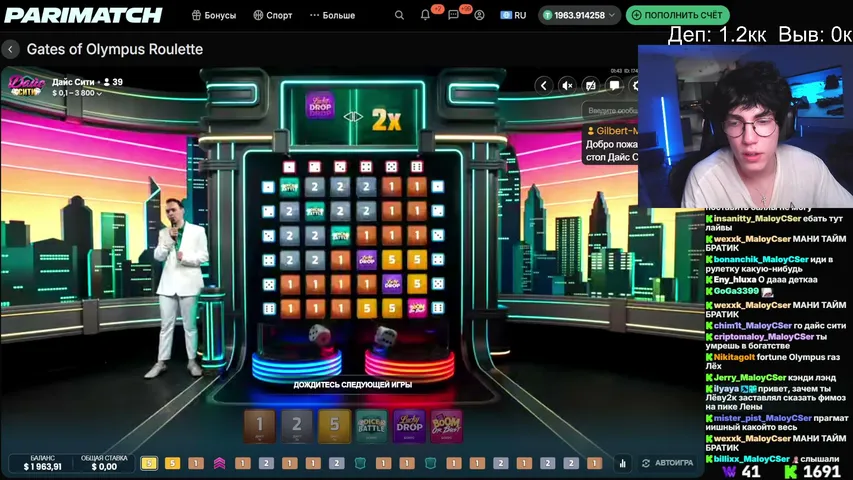Viewport: 853px width, 480px height.
Task: Toggle the muted sound icon
Action: (x=567, y=85)
